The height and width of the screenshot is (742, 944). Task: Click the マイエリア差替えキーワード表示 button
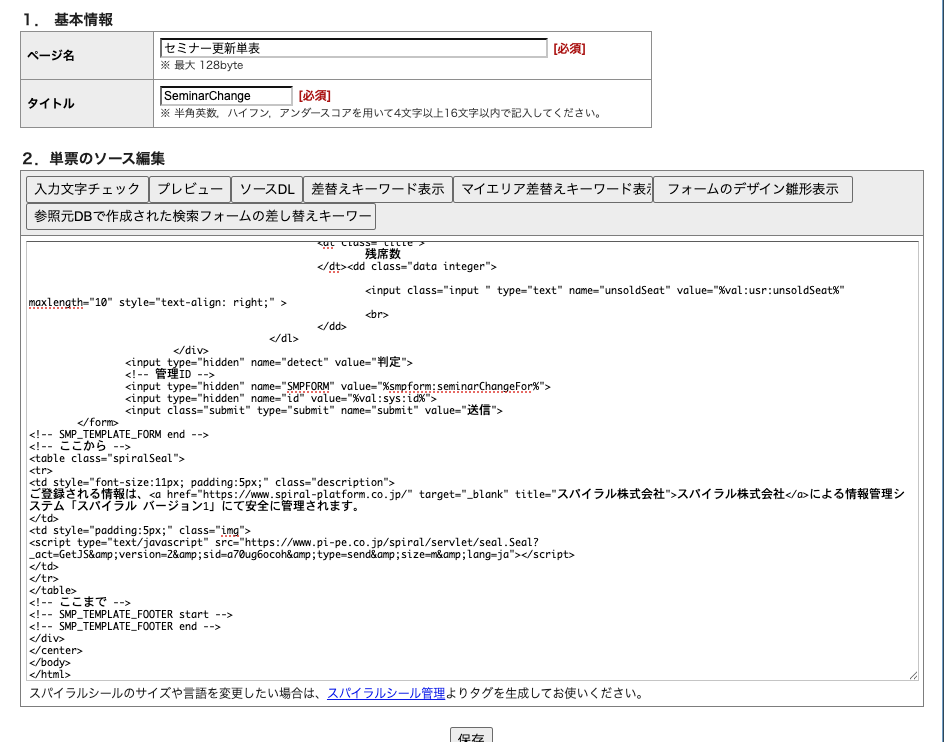pyautogui.click(x=553, y=189)
